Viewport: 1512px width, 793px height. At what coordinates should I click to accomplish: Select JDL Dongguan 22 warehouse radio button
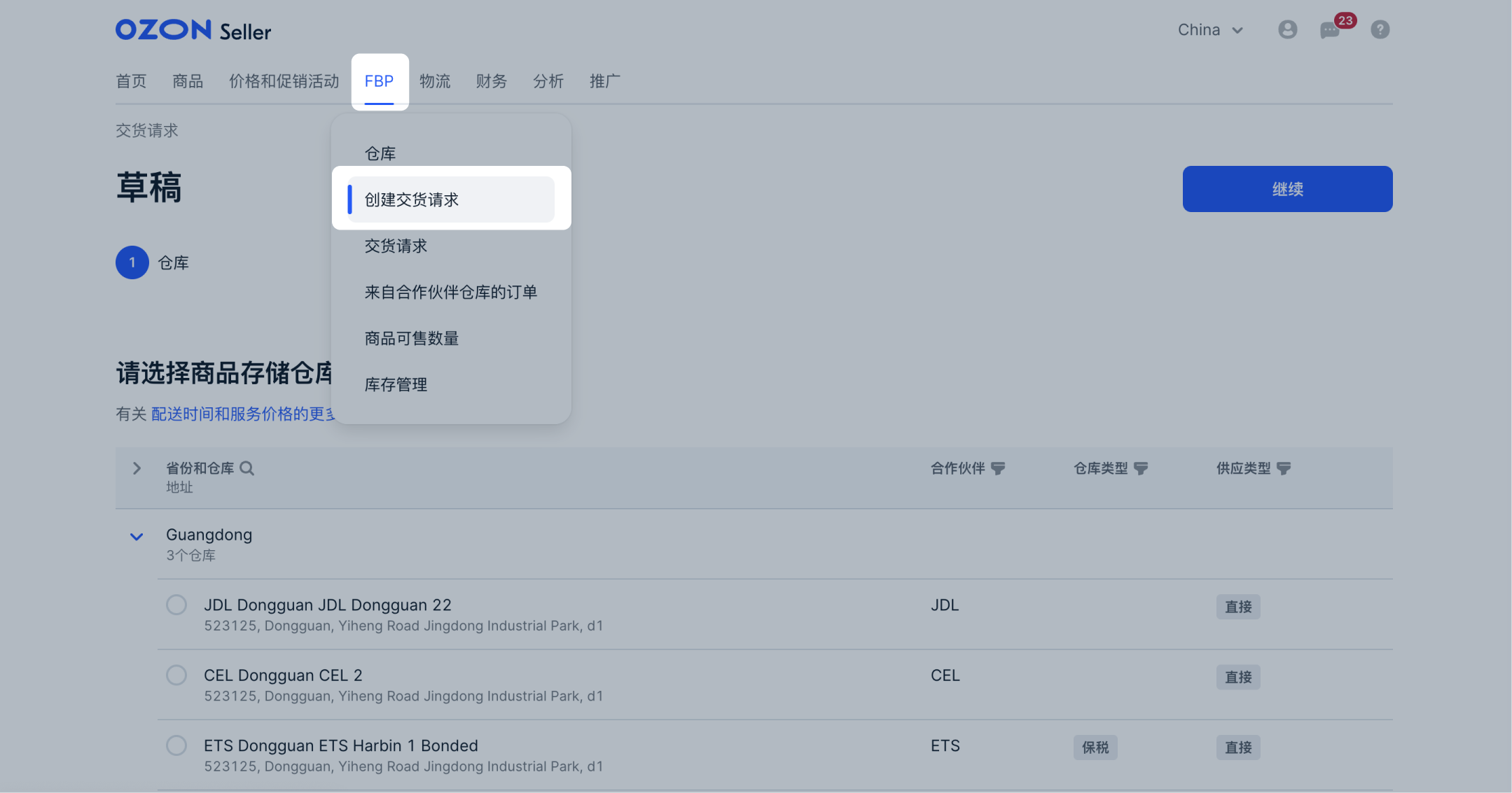(176, 605)
